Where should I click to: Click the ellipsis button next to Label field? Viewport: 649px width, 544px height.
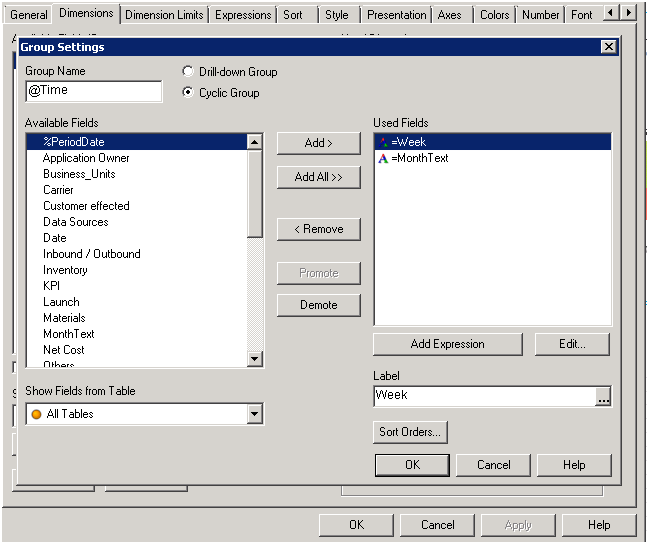602,397
